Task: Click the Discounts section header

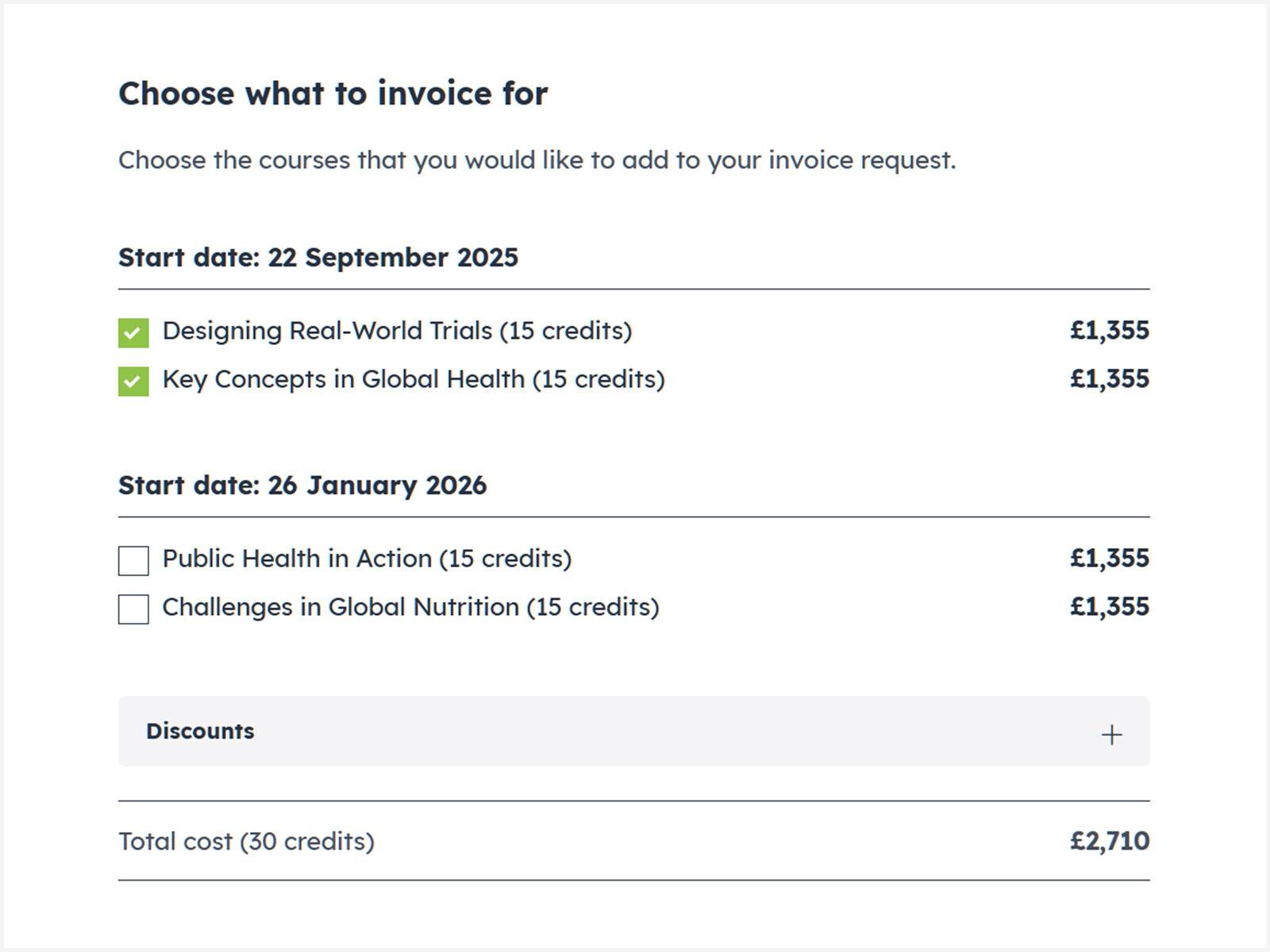Action: pyautogui.click(x=200, y=731)
